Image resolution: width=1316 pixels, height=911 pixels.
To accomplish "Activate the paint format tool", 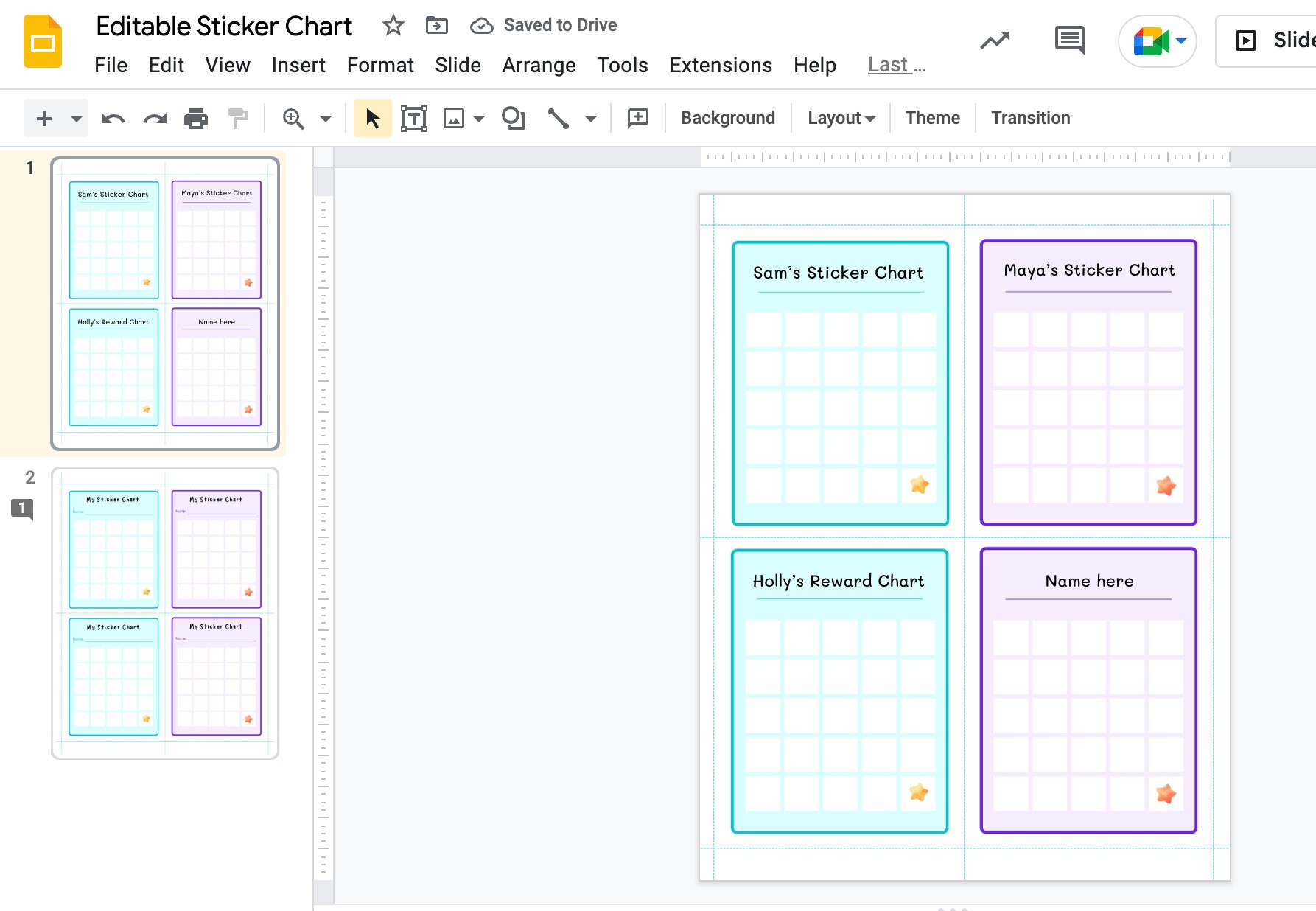I will click(x=236, y=118).
